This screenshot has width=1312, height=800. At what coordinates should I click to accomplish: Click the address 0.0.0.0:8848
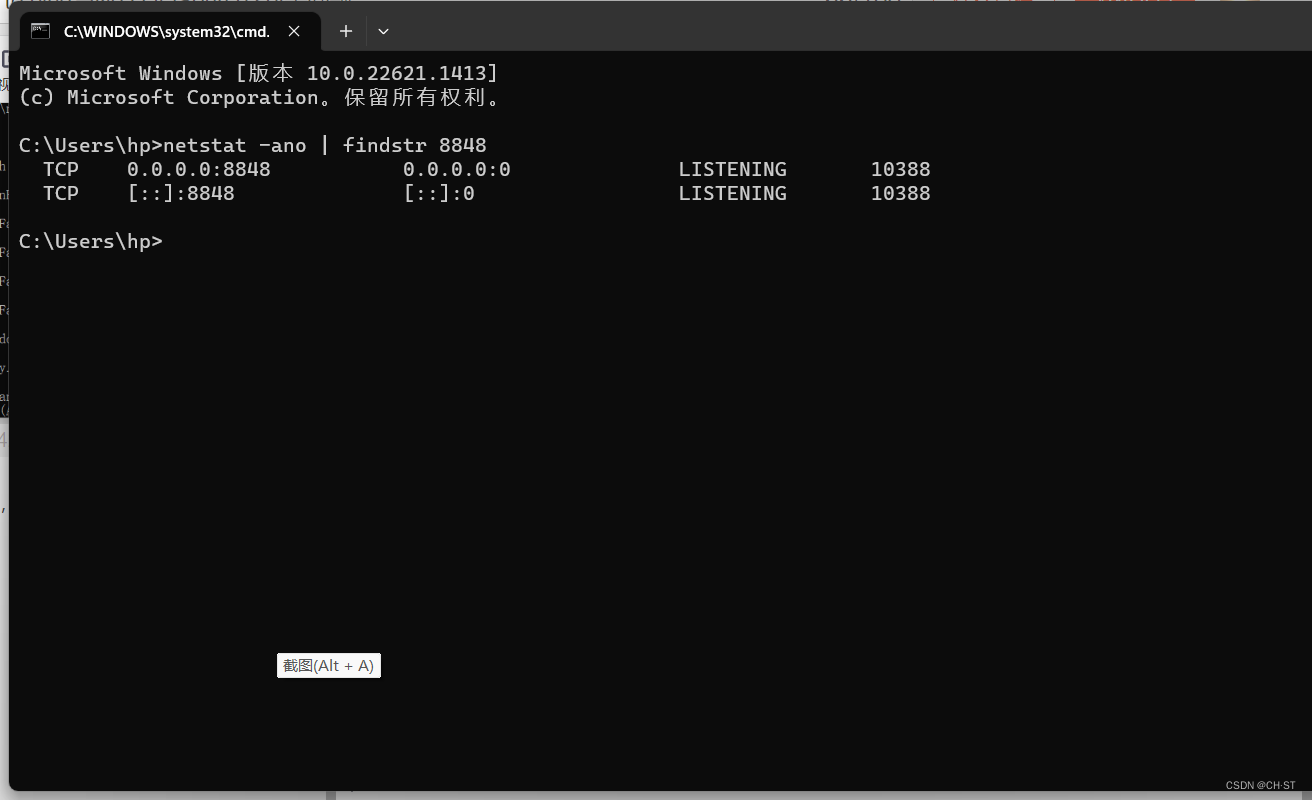198,169
